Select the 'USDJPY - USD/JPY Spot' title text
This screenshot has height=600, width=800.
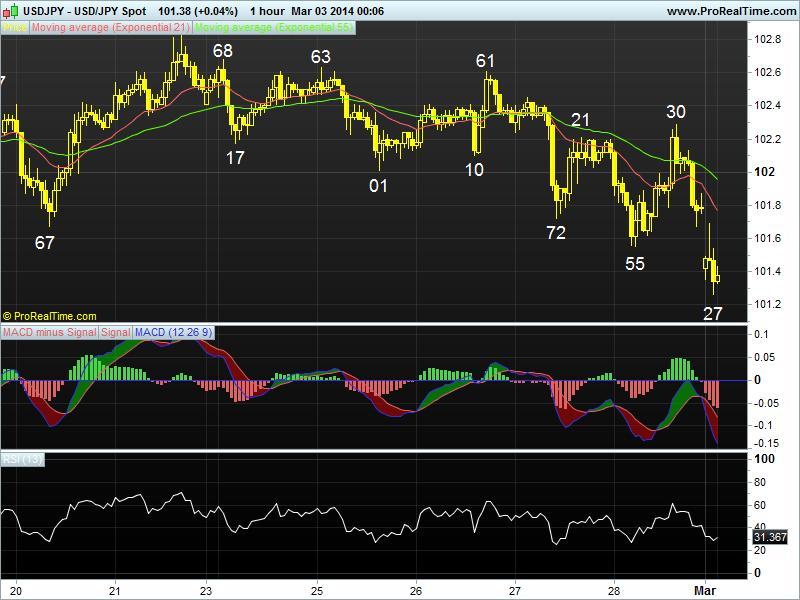(x=85, y=11)
